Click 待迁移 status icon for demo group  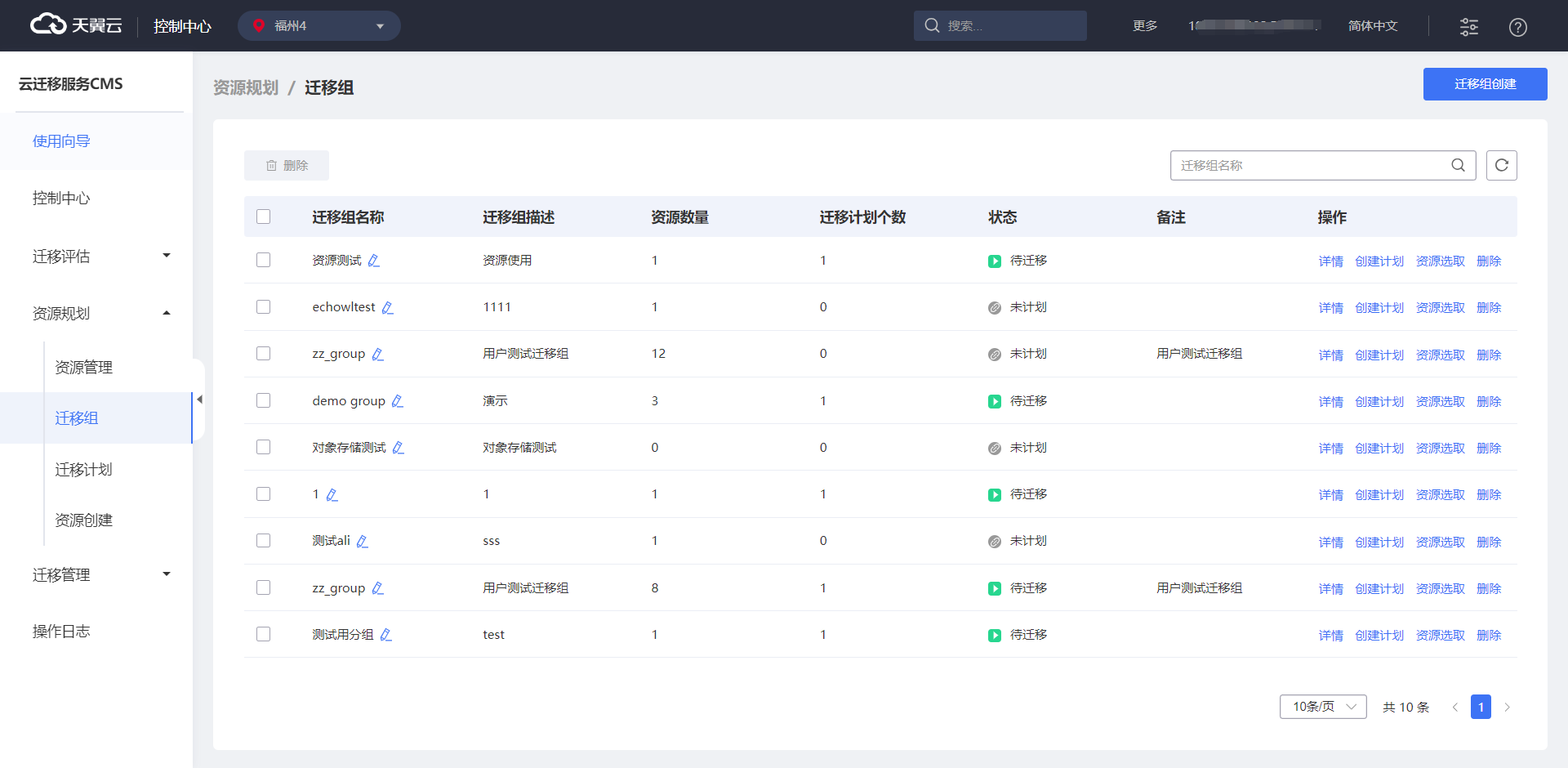pyautogui.click(x=995, y=402)
